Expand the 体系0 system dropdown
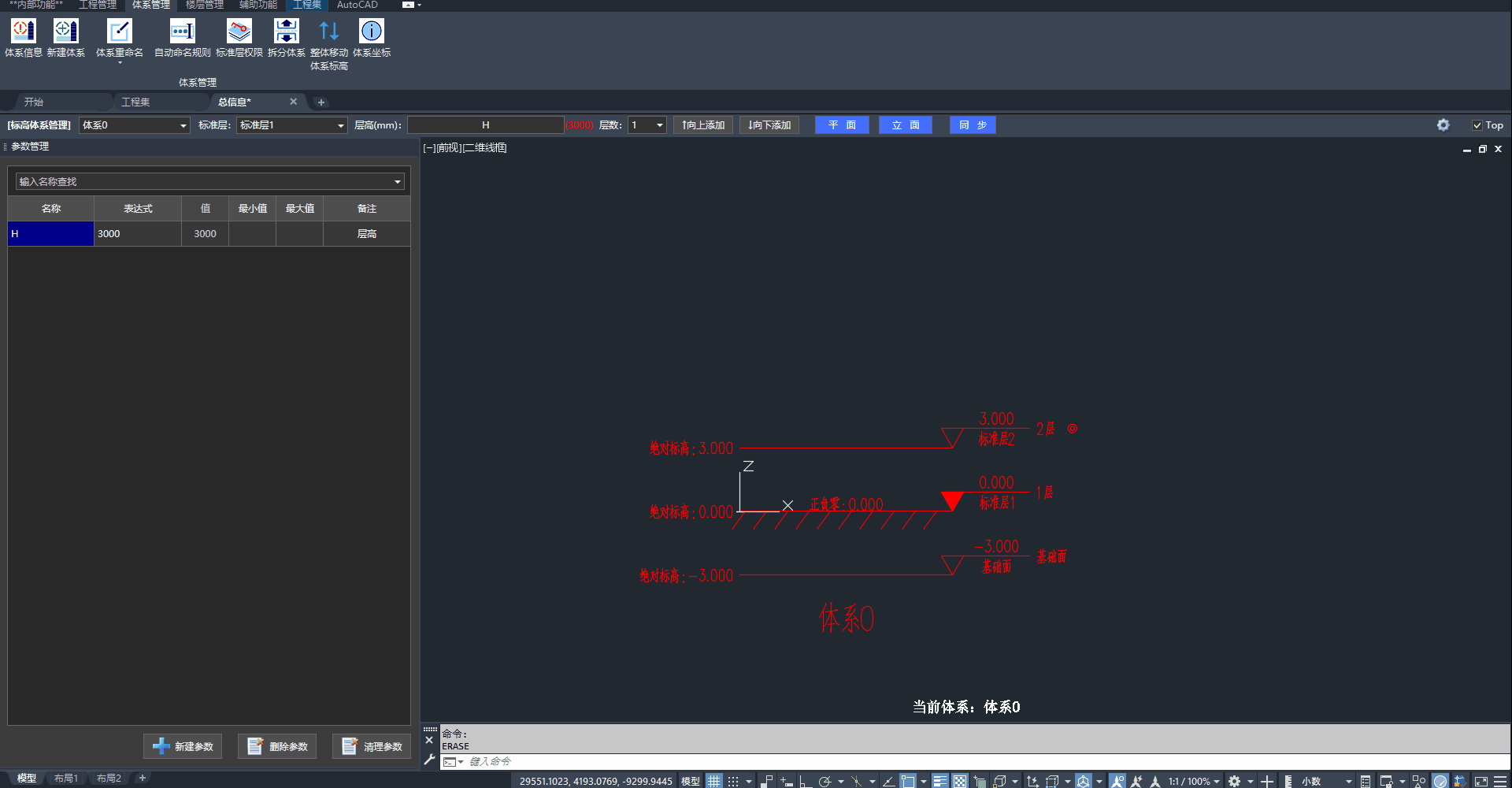This screenshot has width=1512, height=788. (x=183, y=125)
